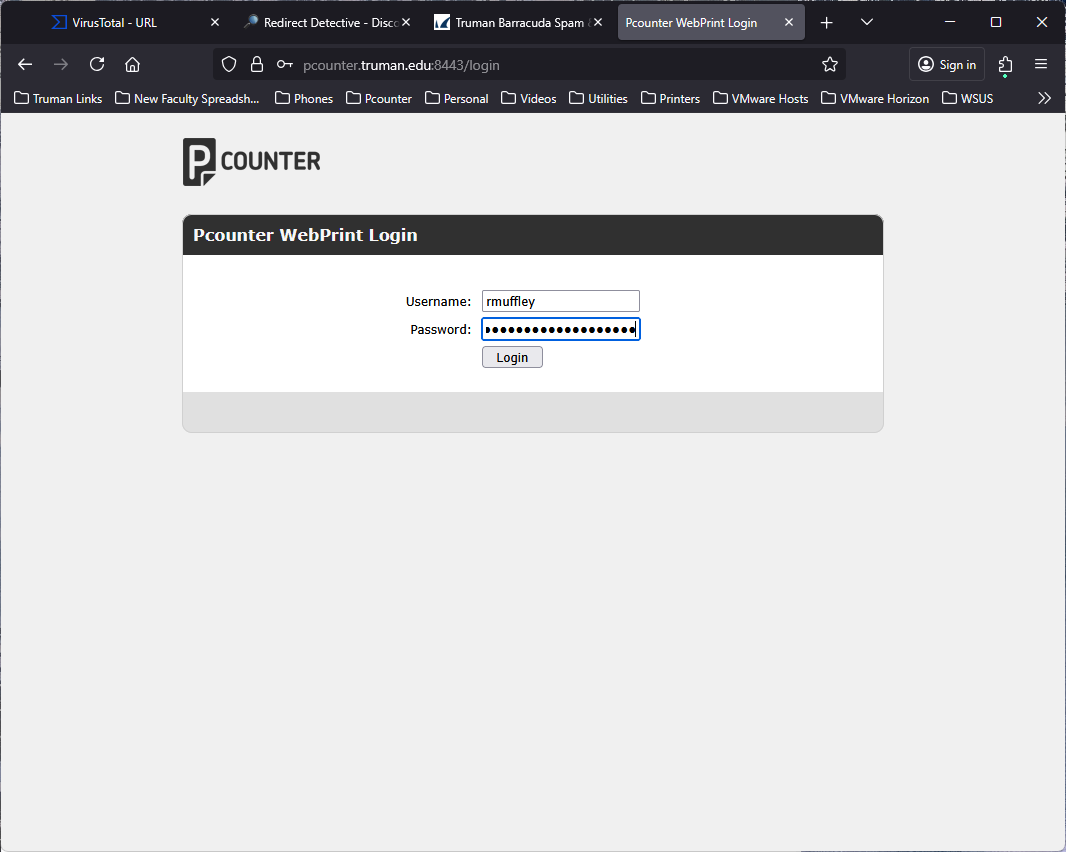List all open tabs dropdown
The width and height of the screenshot is (1066, 852).
pos(867,22)
